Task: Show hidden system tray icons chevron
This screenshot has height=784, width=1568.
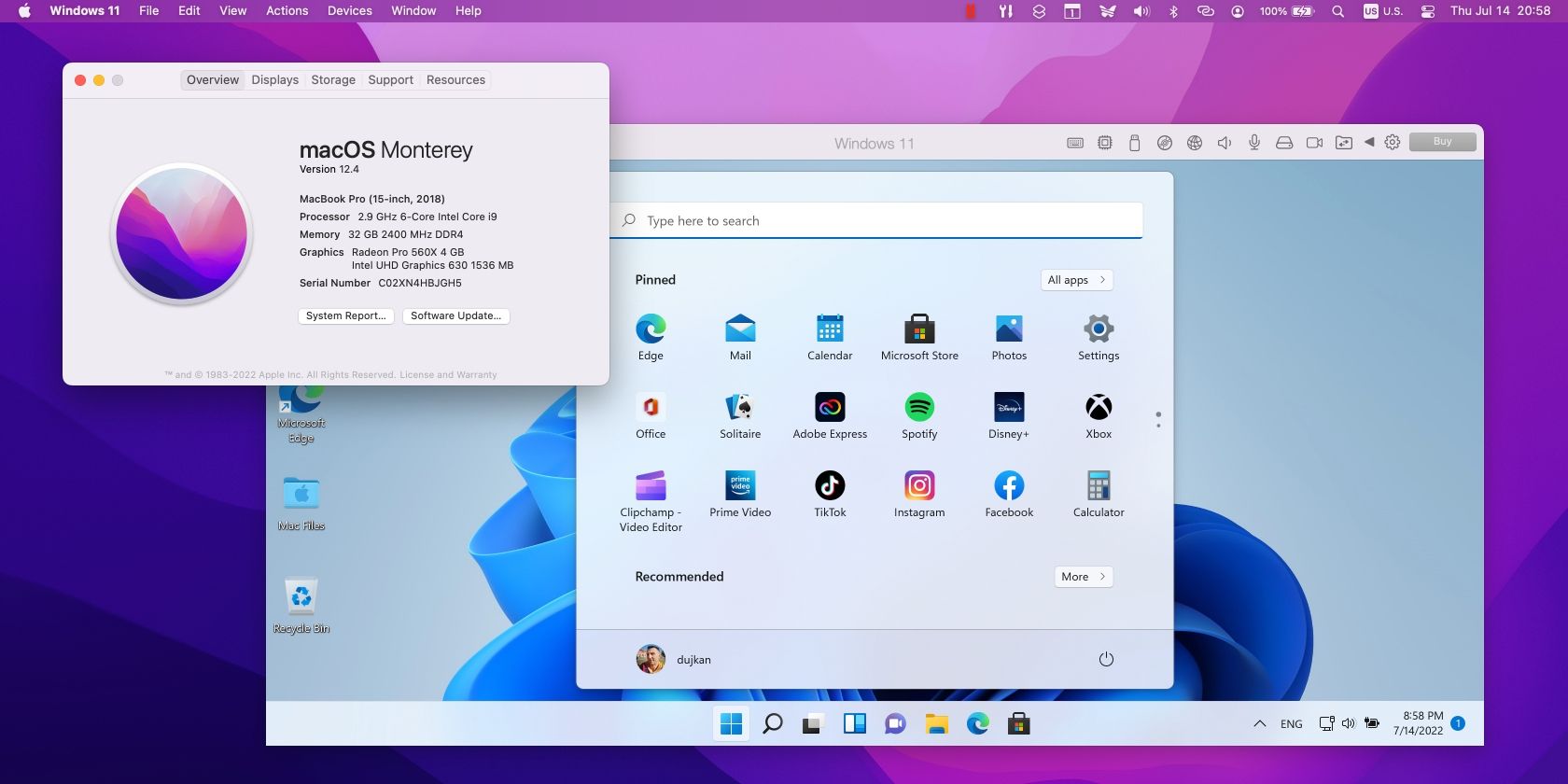Action: coord(1259,724)
